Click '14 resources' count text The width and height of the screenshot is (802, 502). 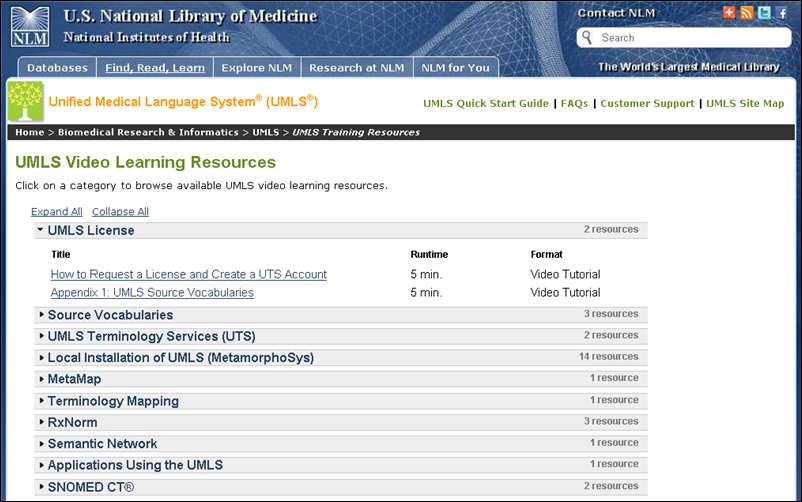coord(608,356)
